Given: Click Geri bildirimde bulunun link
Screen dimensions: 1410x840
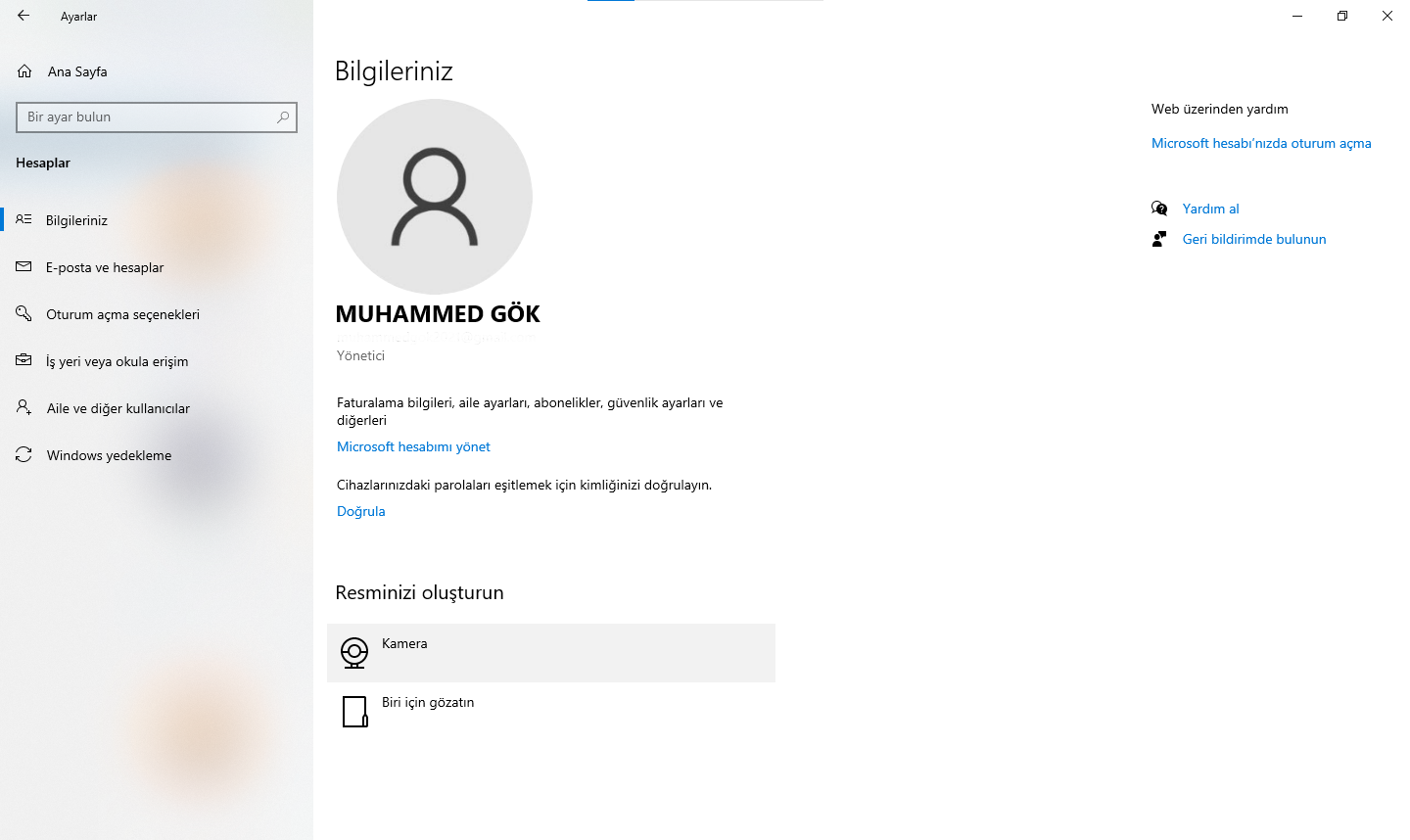Looking at the screenshot, I should [x=1254, y=239].
